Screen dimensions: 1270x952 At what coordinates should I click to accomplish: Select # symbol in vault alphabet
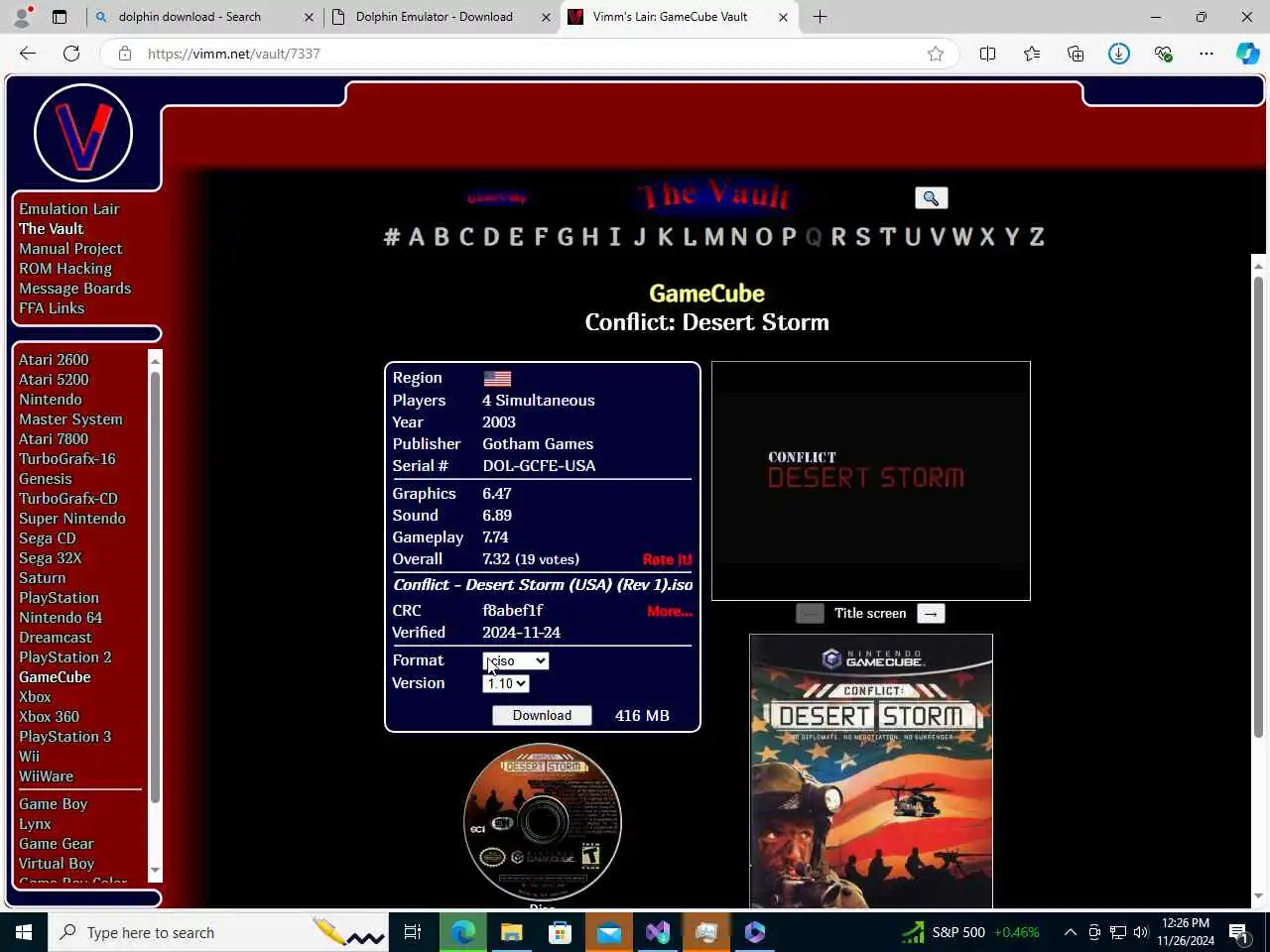[x=392, y=237]
